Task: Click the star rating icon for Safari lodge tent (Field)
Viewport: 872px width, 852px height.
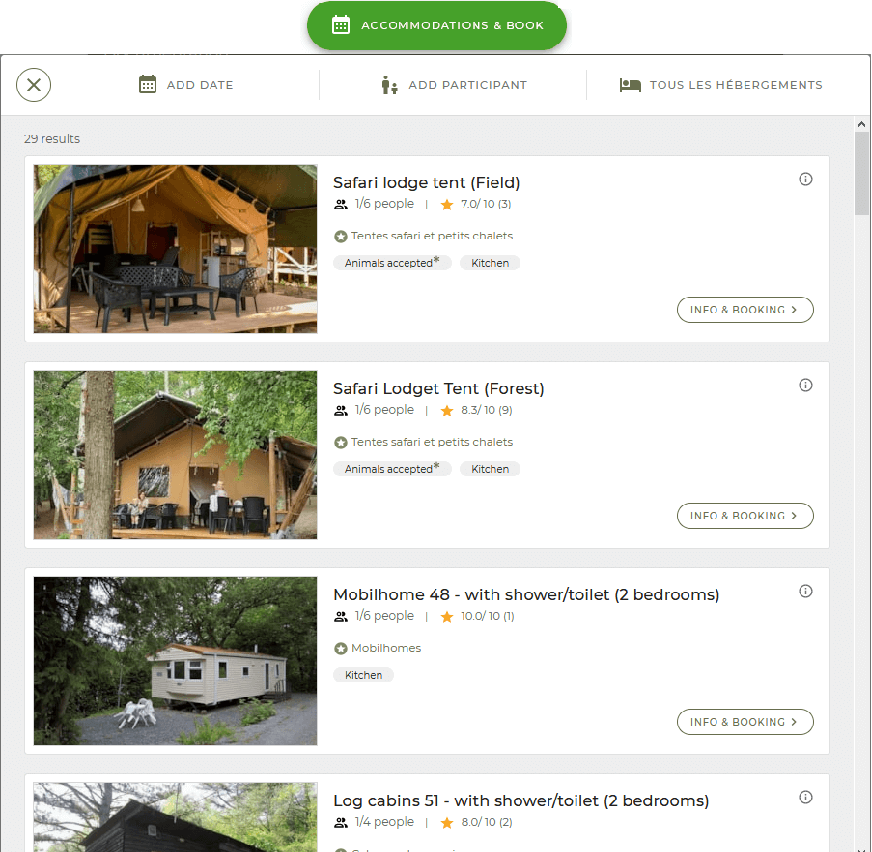Action: tap(447, 205)
